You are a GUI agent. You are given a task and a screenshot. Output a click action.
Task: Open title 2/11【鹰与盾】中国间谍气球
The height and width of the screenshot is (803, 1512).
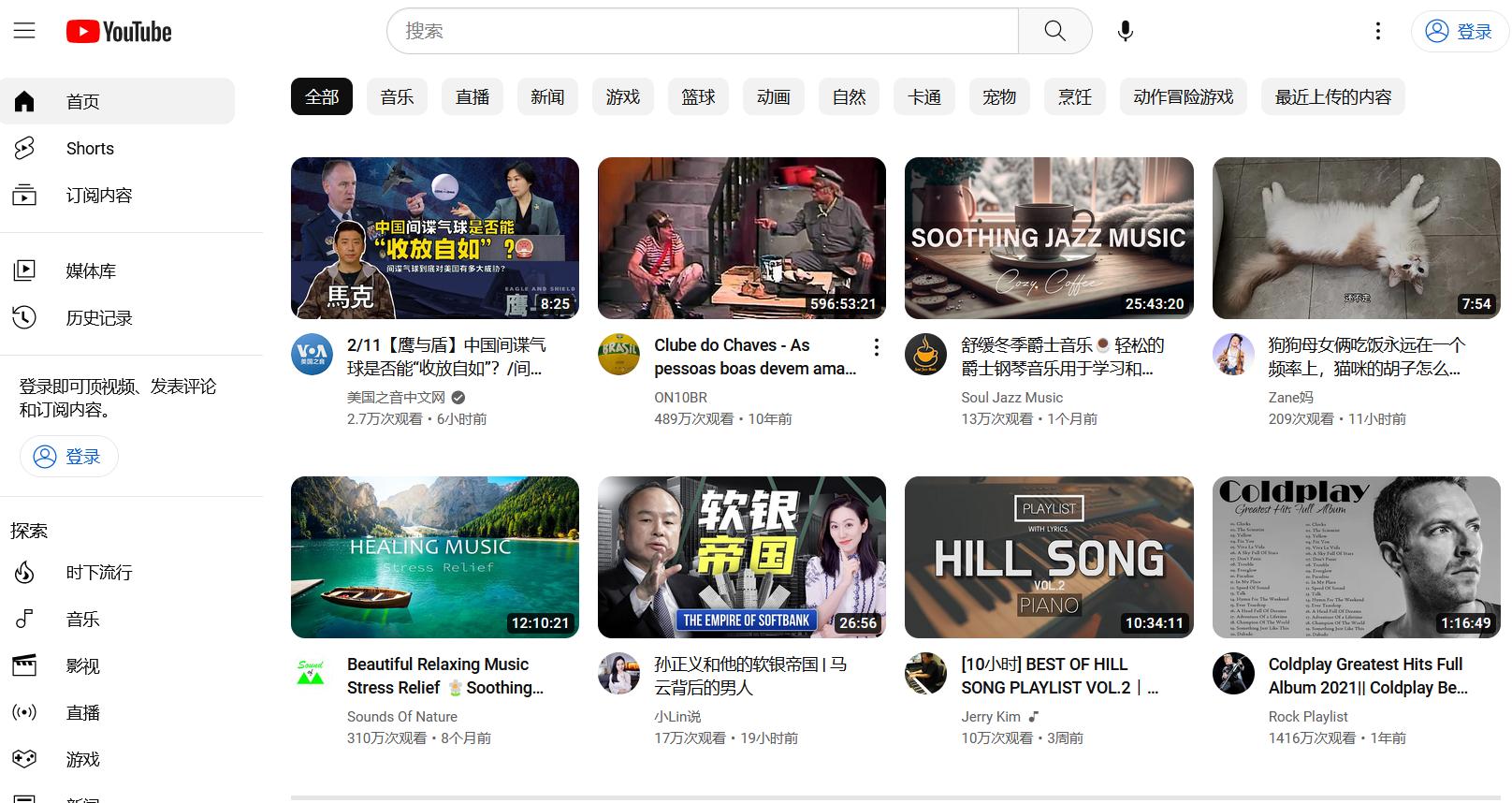[446, 357]
